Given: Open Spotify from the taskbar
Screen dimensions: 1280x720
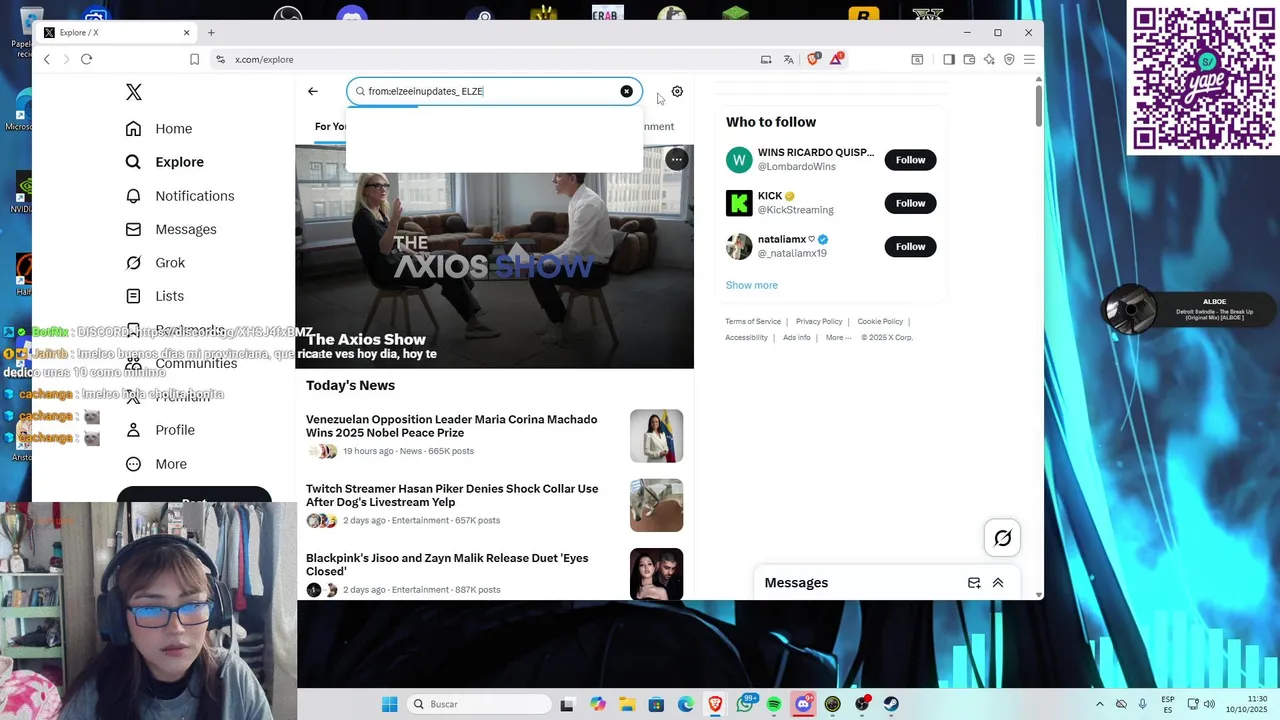Looking at the screenshot, I should [x=774, y=704].
